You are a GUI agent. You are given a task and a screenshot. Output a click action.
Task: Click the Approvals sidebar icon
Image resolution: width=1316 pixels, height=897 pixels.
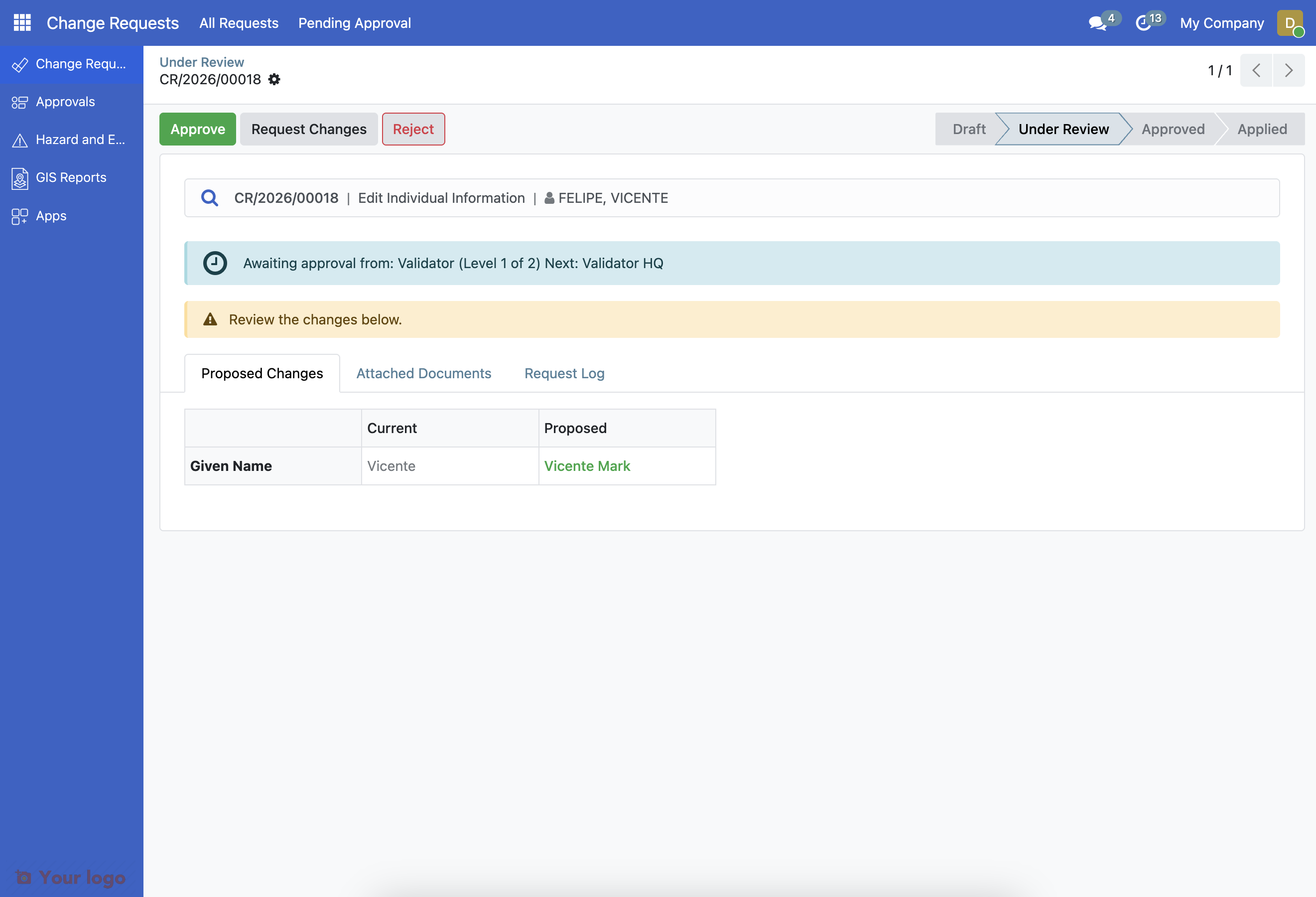[20, 103]
